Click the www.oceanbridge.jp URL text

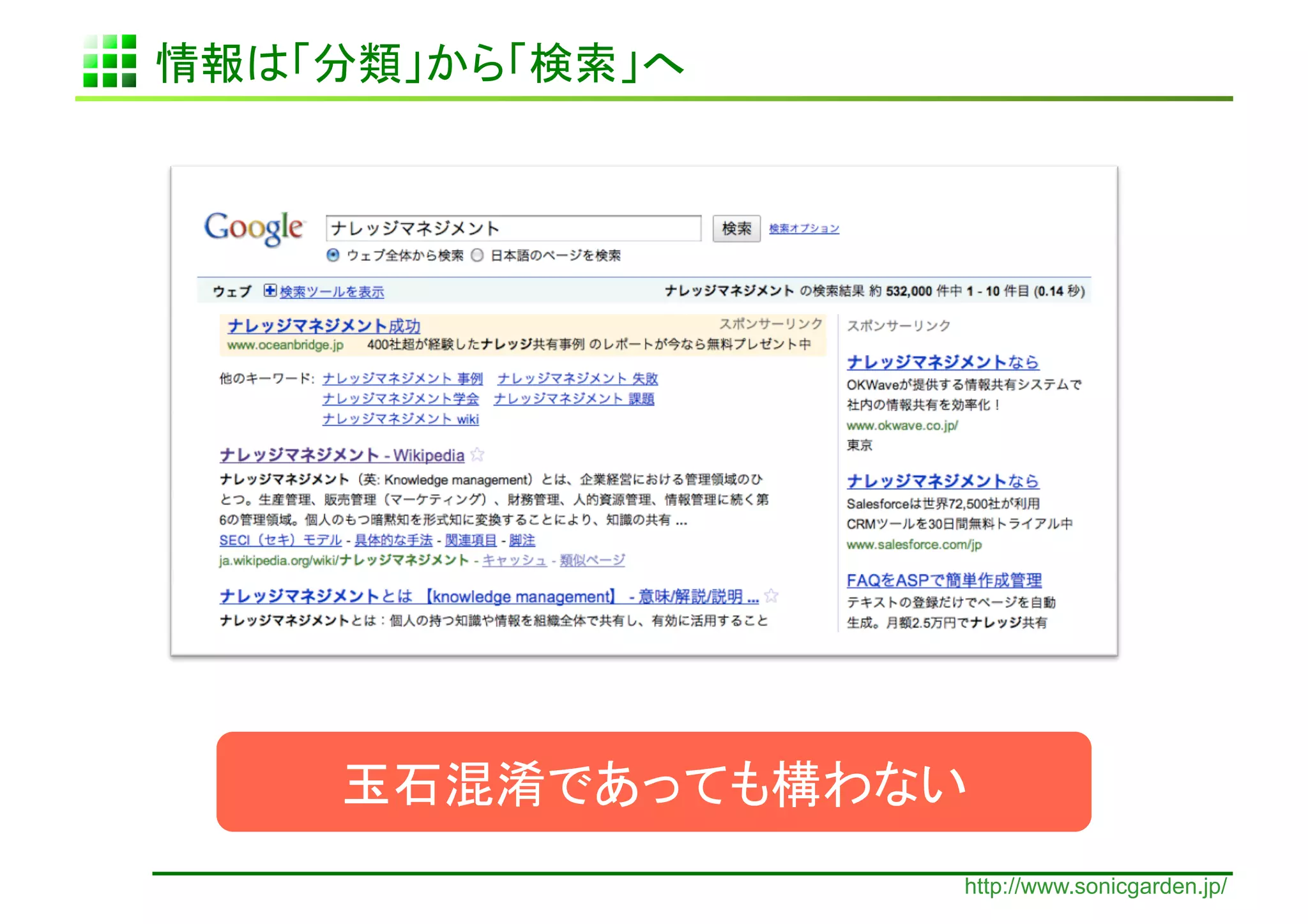(285, 345)
